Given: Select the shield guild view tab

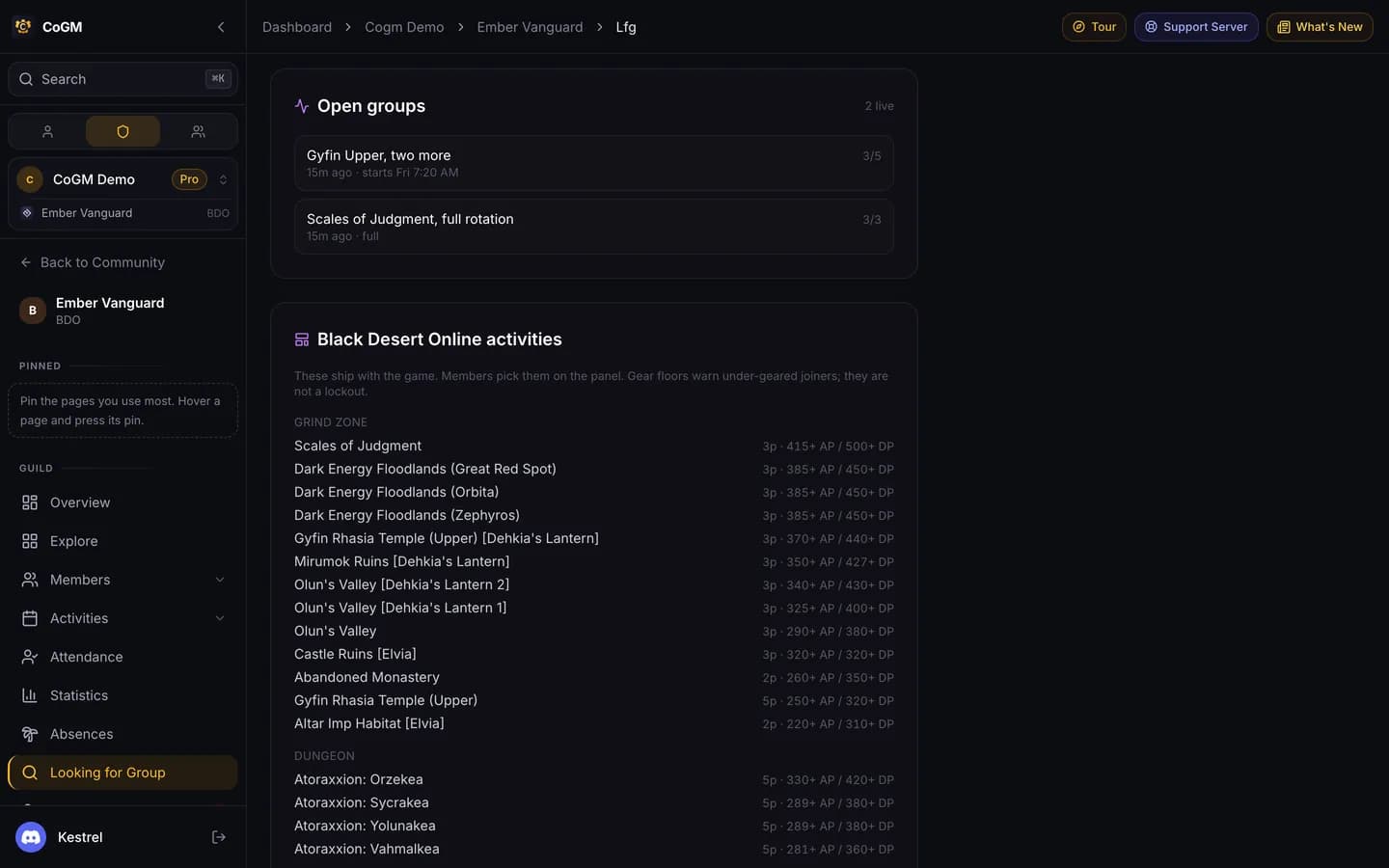Looking at the screenshot, I should coord(123,131).
